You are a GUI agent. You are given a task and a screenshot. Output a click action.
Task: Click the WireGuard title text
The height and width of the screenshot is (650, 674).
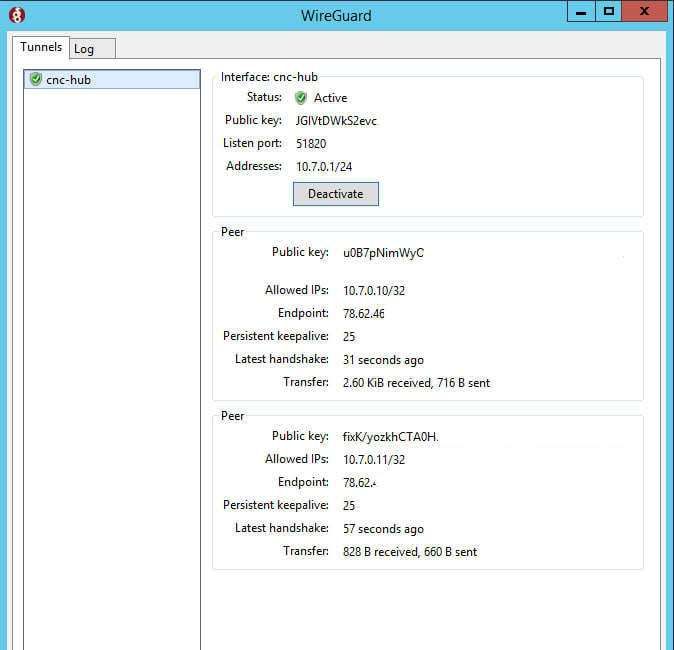[x=336, y=16]
